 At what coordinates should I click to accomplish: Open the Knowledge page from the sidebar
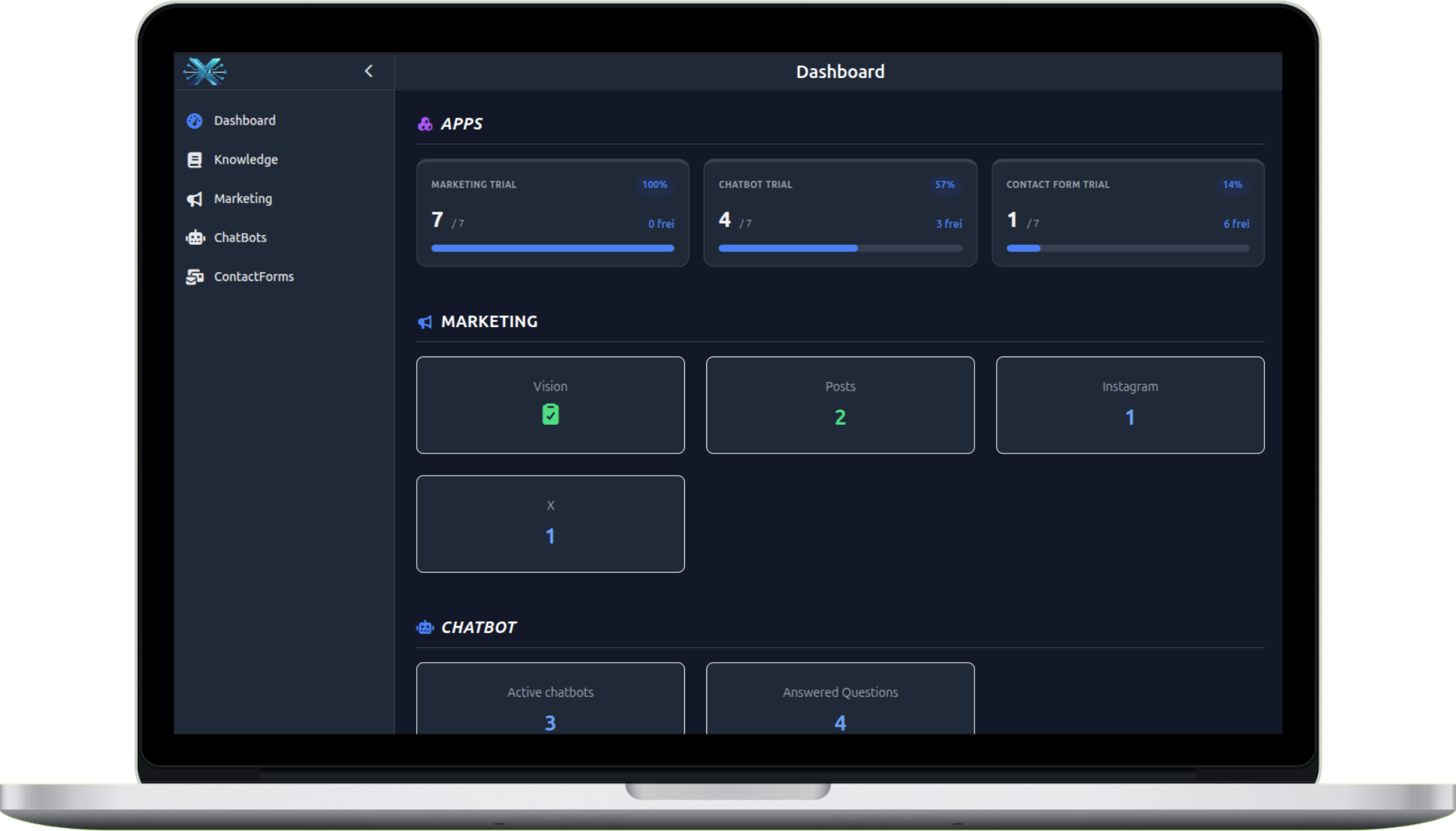246,159
